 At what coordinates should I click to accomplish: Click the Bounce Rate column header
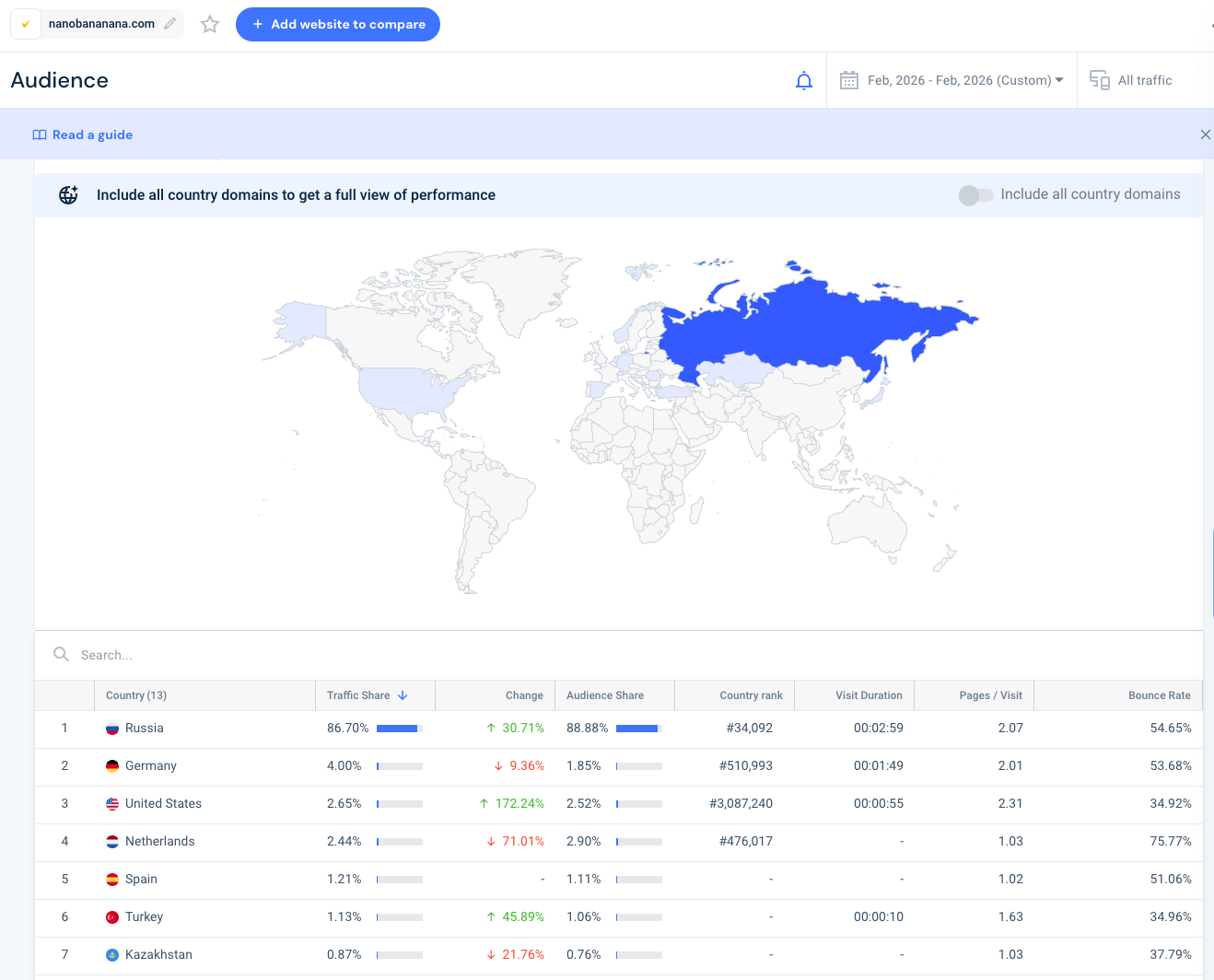(1159, 695)
